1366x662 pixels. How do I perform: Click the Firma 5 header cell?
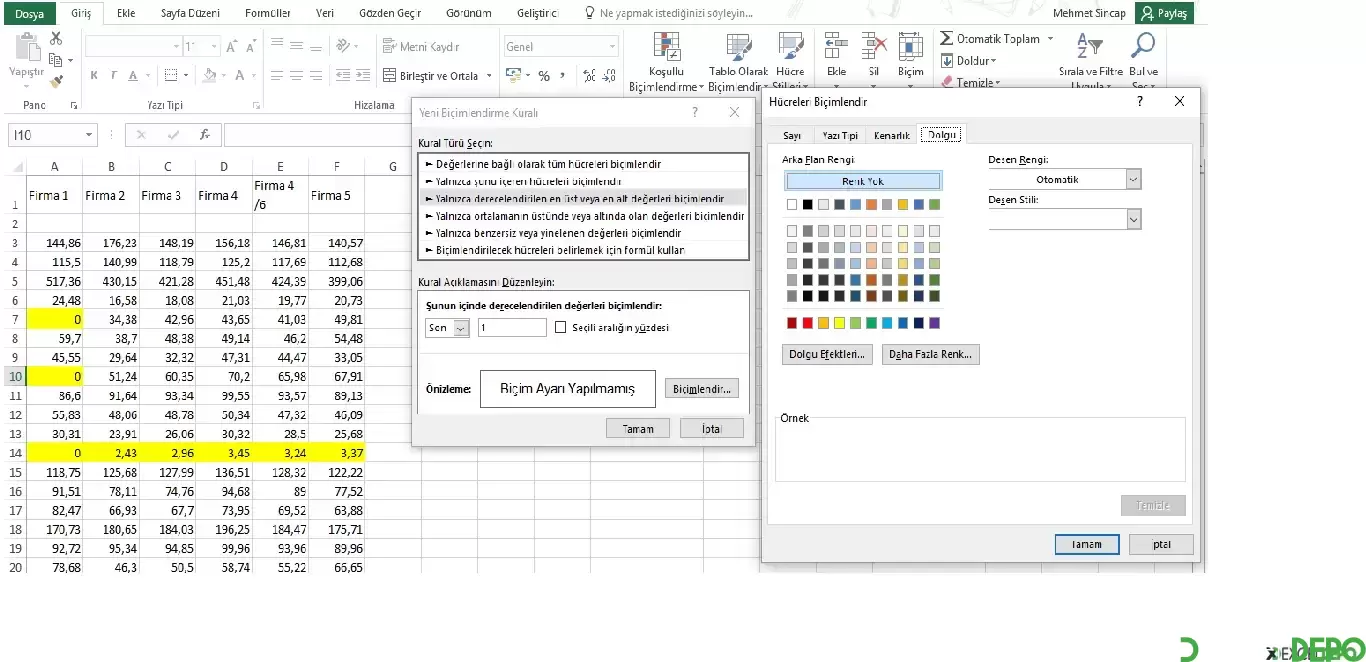click(x=336, y=196)
